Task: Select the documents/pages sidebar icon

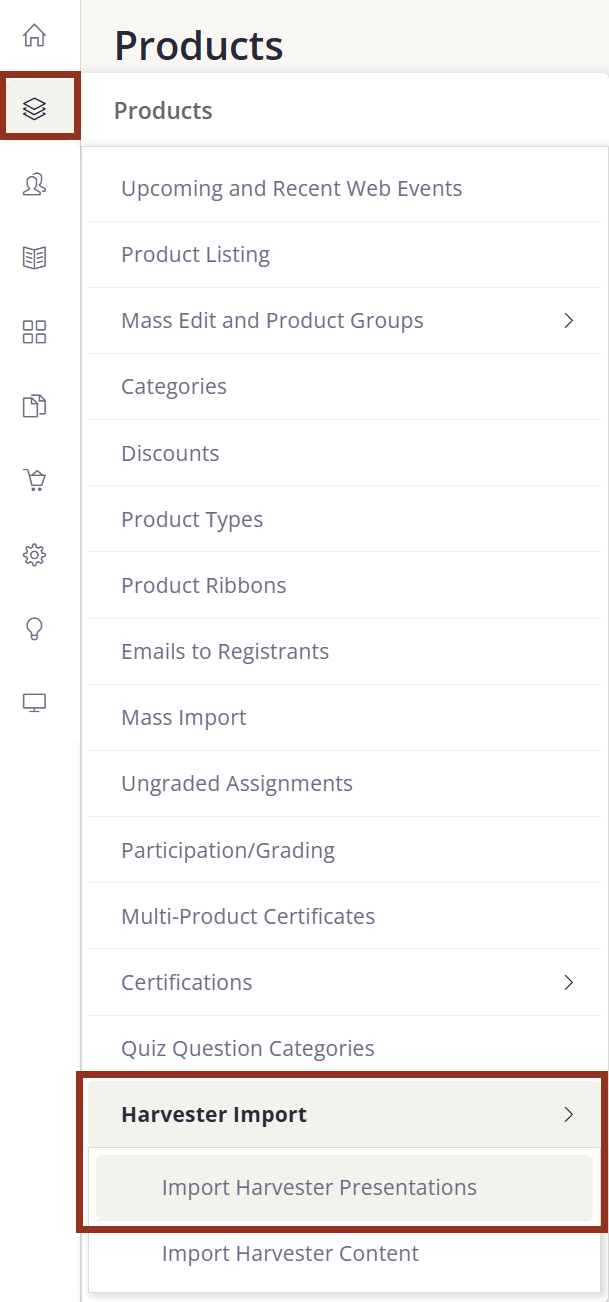Action: tap(33, 405)
